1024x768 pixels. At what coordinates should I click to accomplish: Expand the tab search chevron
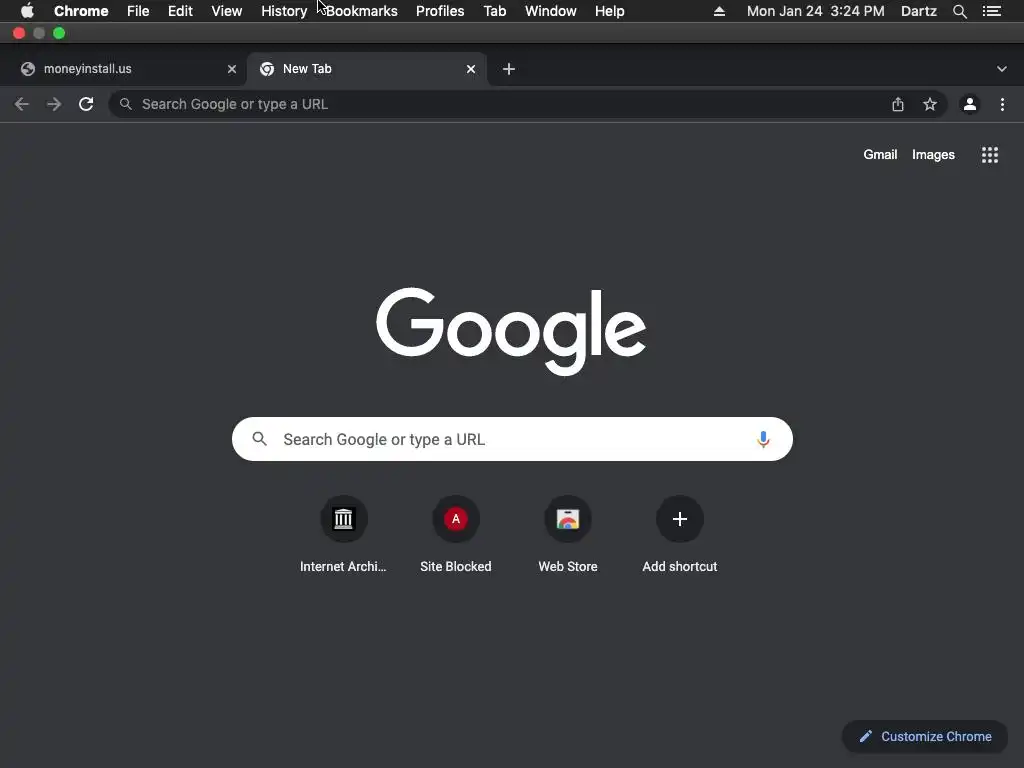tap(1002, 69)
